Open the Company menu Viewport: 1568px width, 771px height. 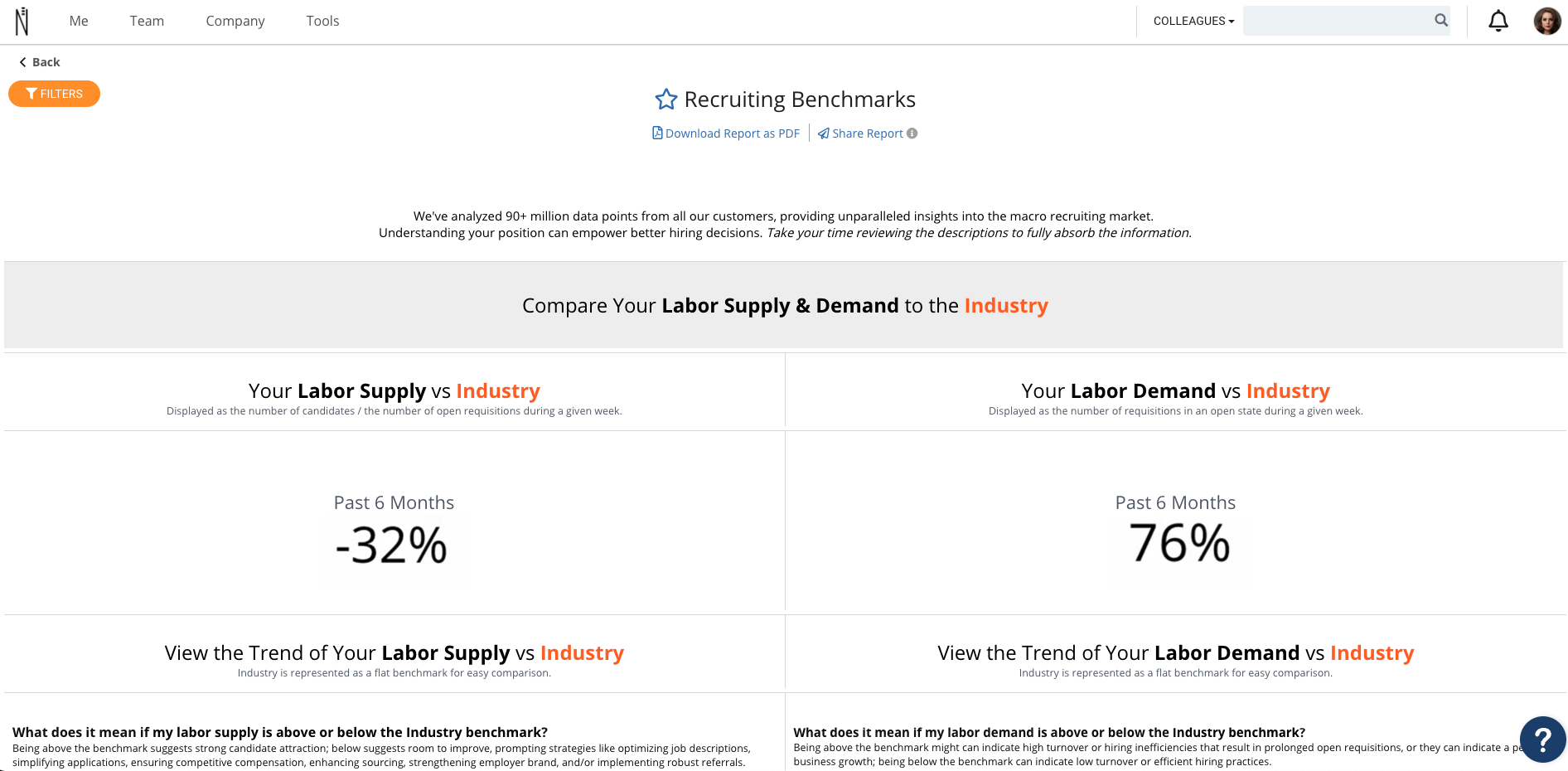pyautogui.click(x=235, y=21)
